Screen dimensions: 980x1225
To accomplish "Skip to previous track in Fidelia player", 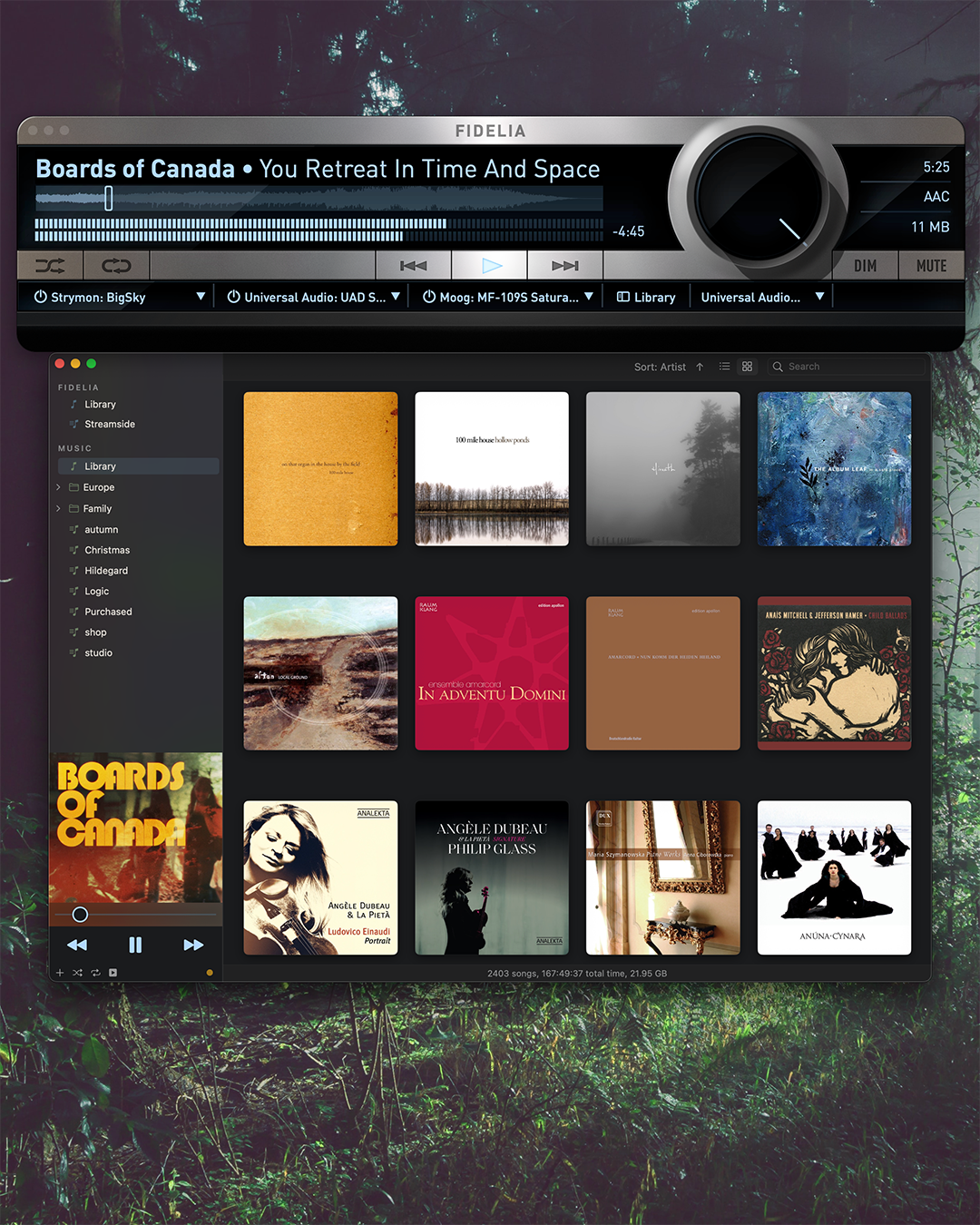I will click(x=414, y=266).
